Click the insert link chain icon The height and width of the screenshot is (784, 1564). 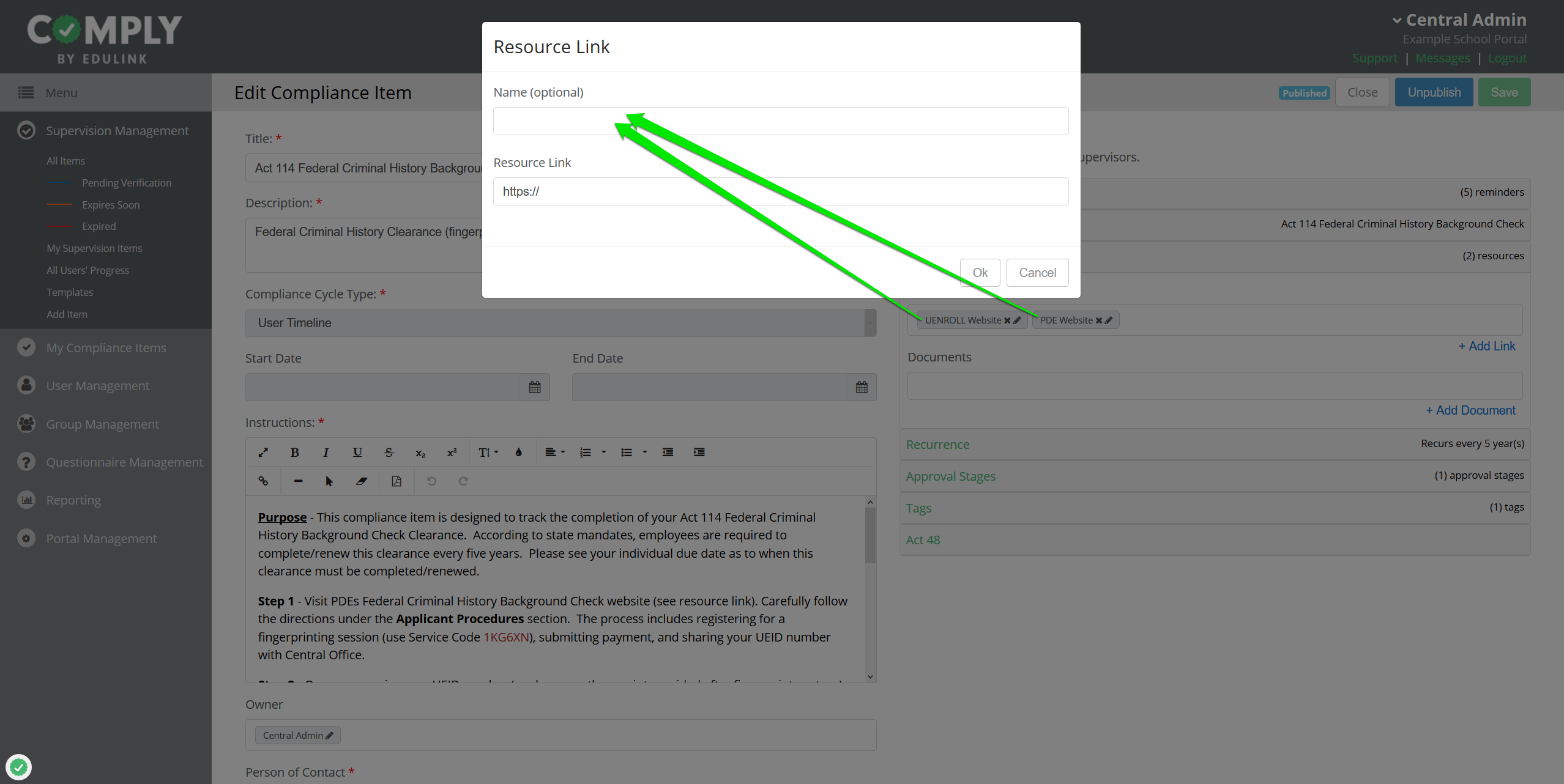coord(263,481)
